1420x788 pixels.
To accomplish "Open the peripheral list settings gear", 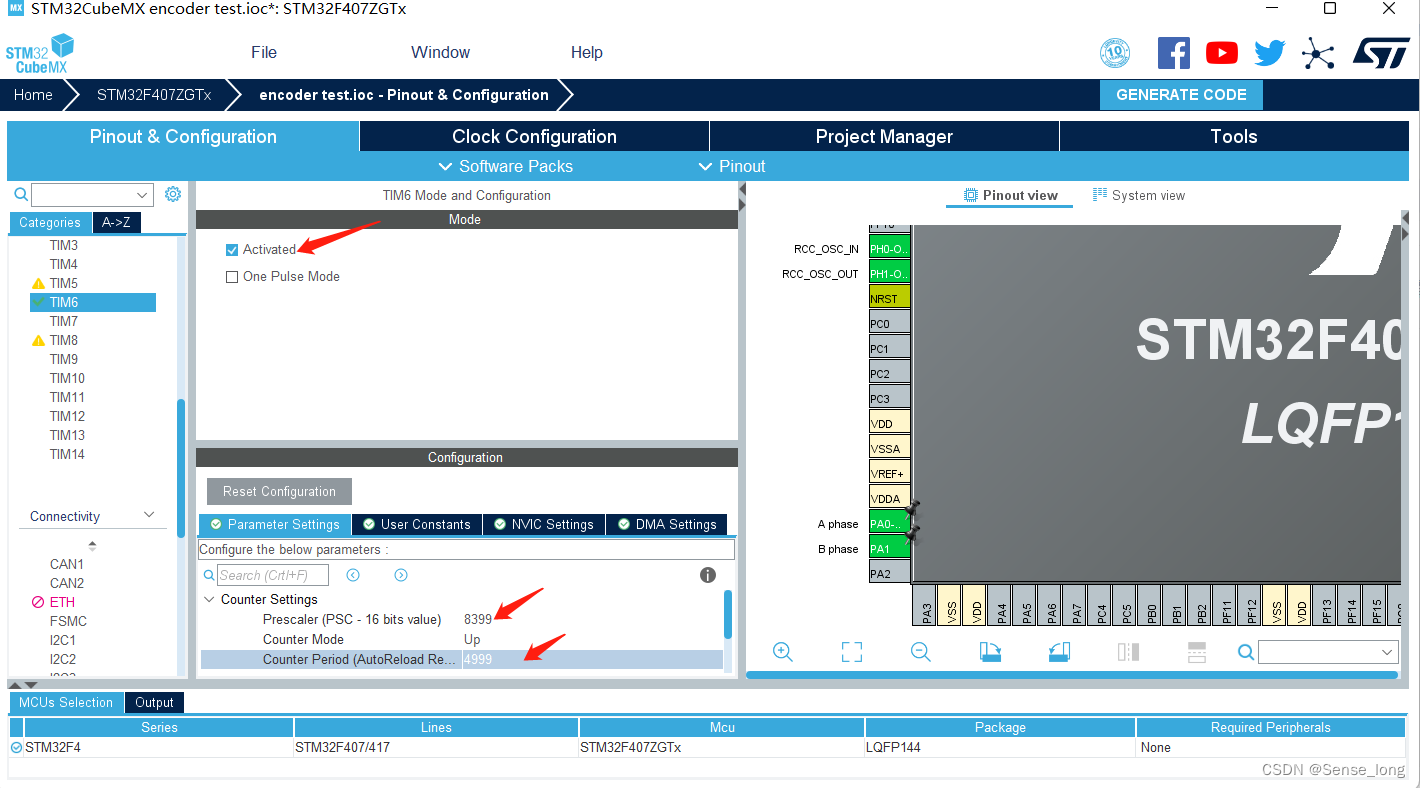I will (173, 194).
